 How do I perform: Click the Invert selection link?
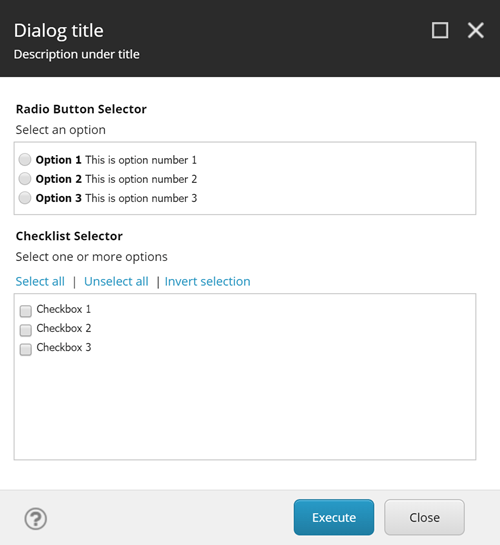(x=207, y=281)
